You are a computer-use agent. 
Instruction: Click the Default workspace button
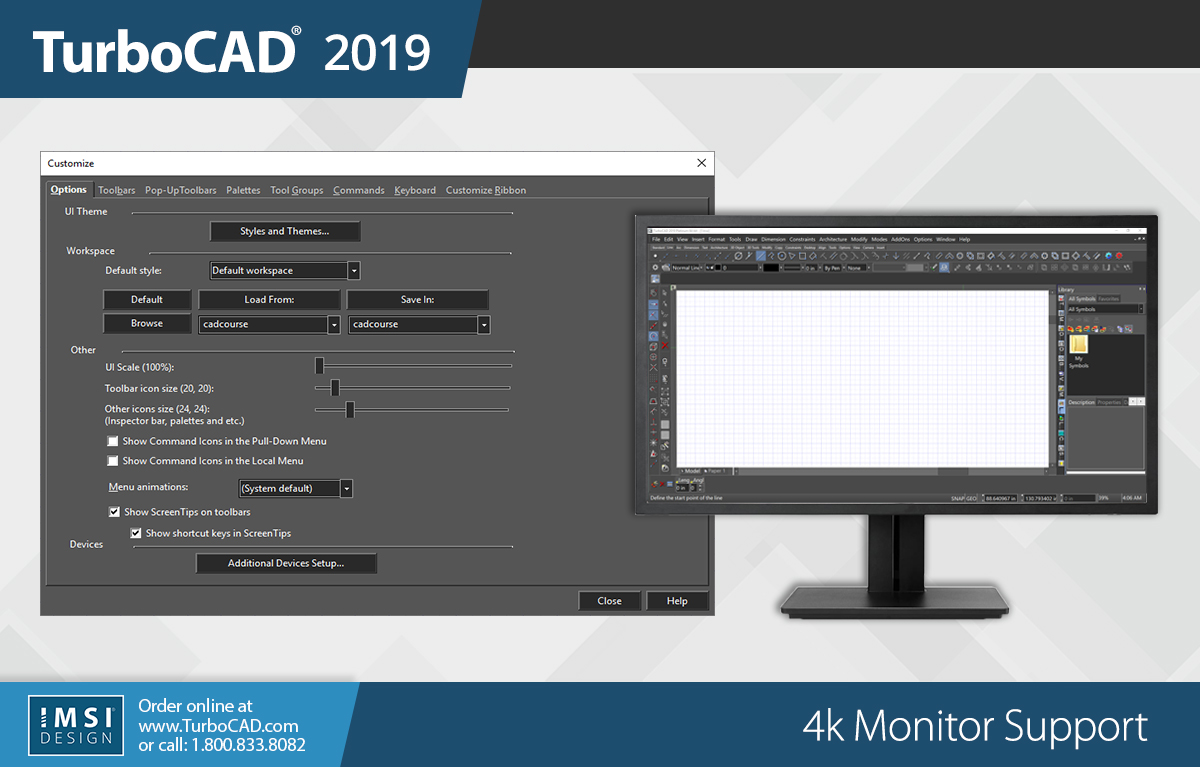[147, 299]
